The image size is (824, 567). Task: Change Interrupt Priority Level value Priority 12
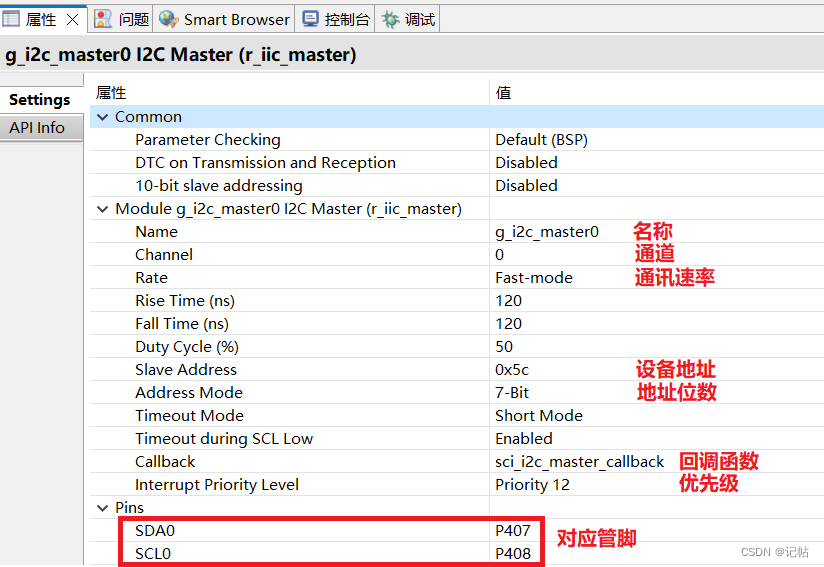pyautogui.click(x=532, y=484)
